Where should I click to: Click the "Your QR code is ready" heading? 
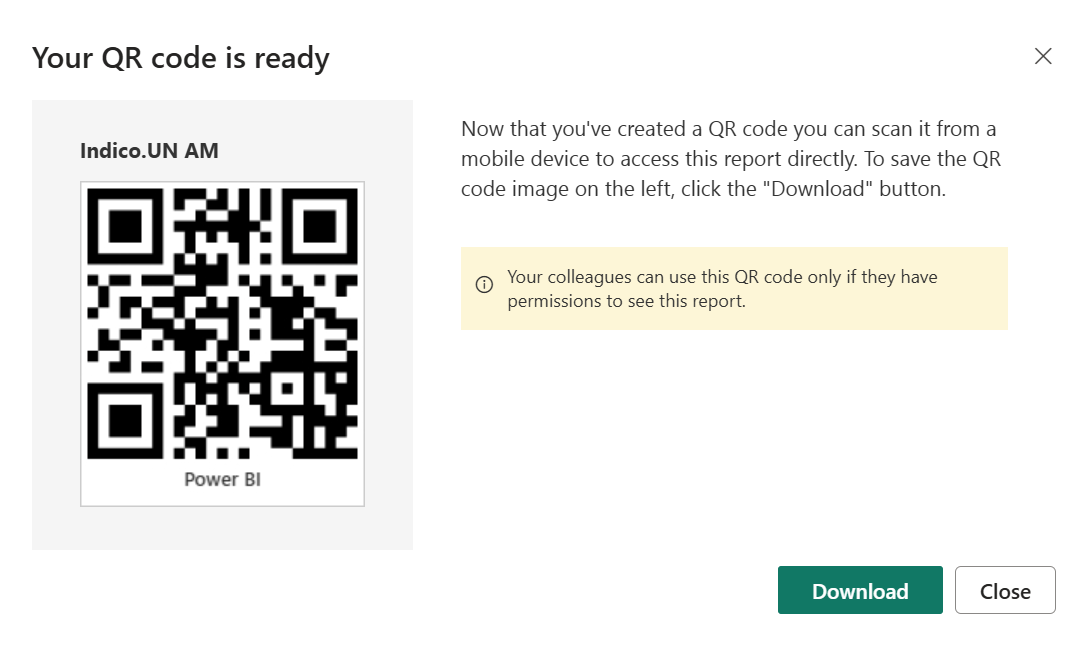pos(181,58)
